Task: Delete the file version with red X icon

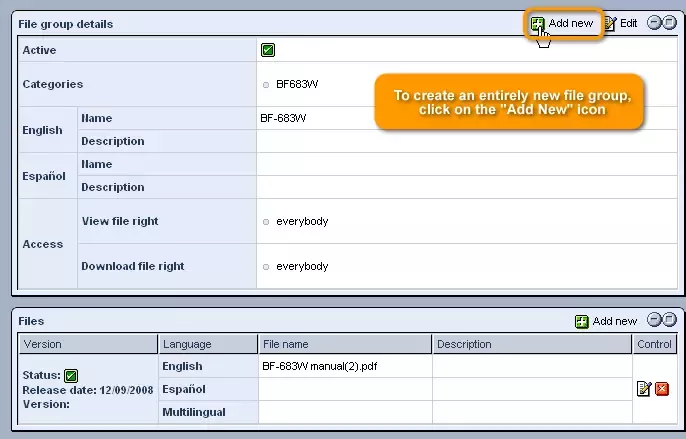Action: tap(662, 389)
